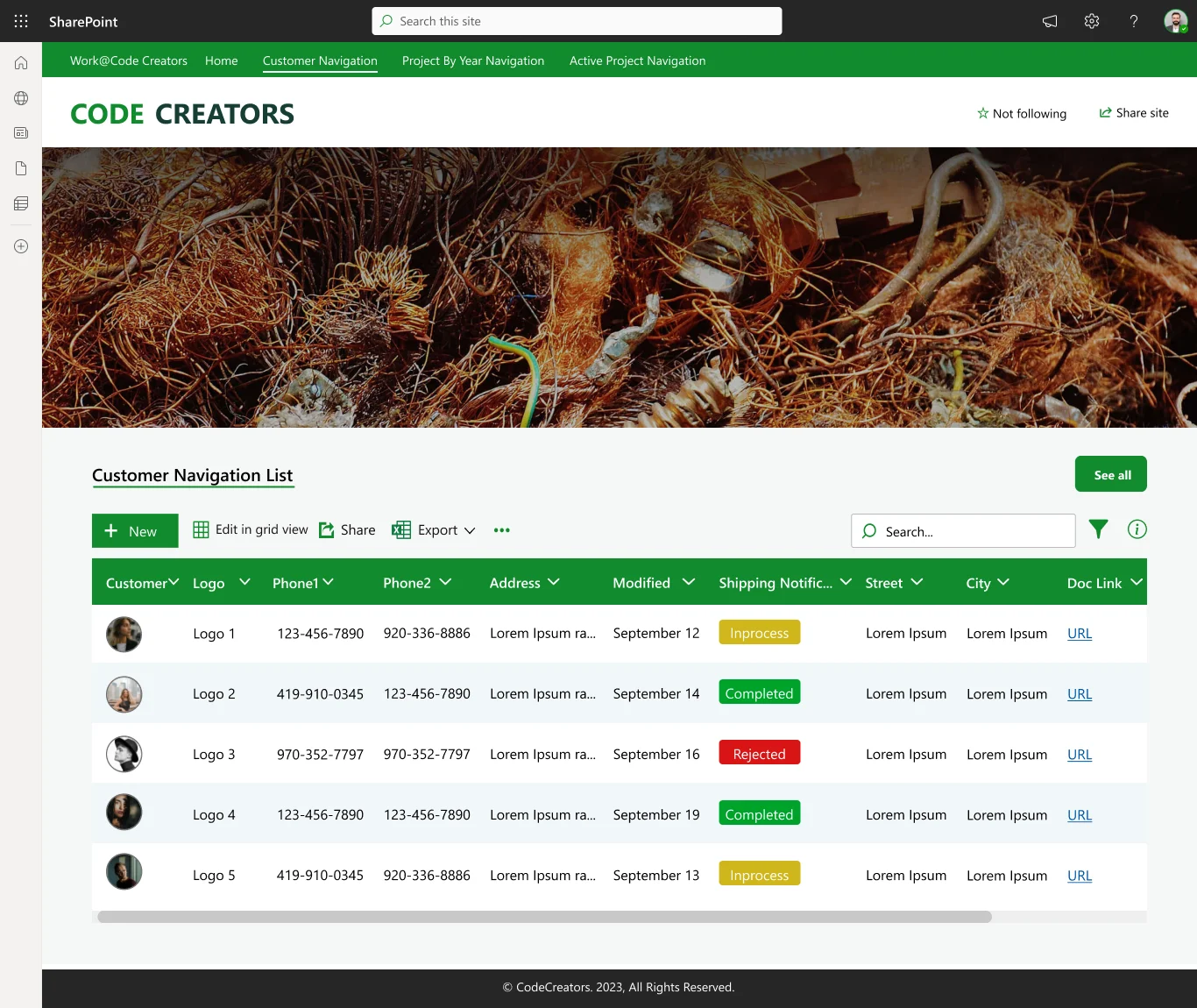Click the plus create icon in sidebar
The height and width of the screenshot is (1008, 1197).
point(21,246)
